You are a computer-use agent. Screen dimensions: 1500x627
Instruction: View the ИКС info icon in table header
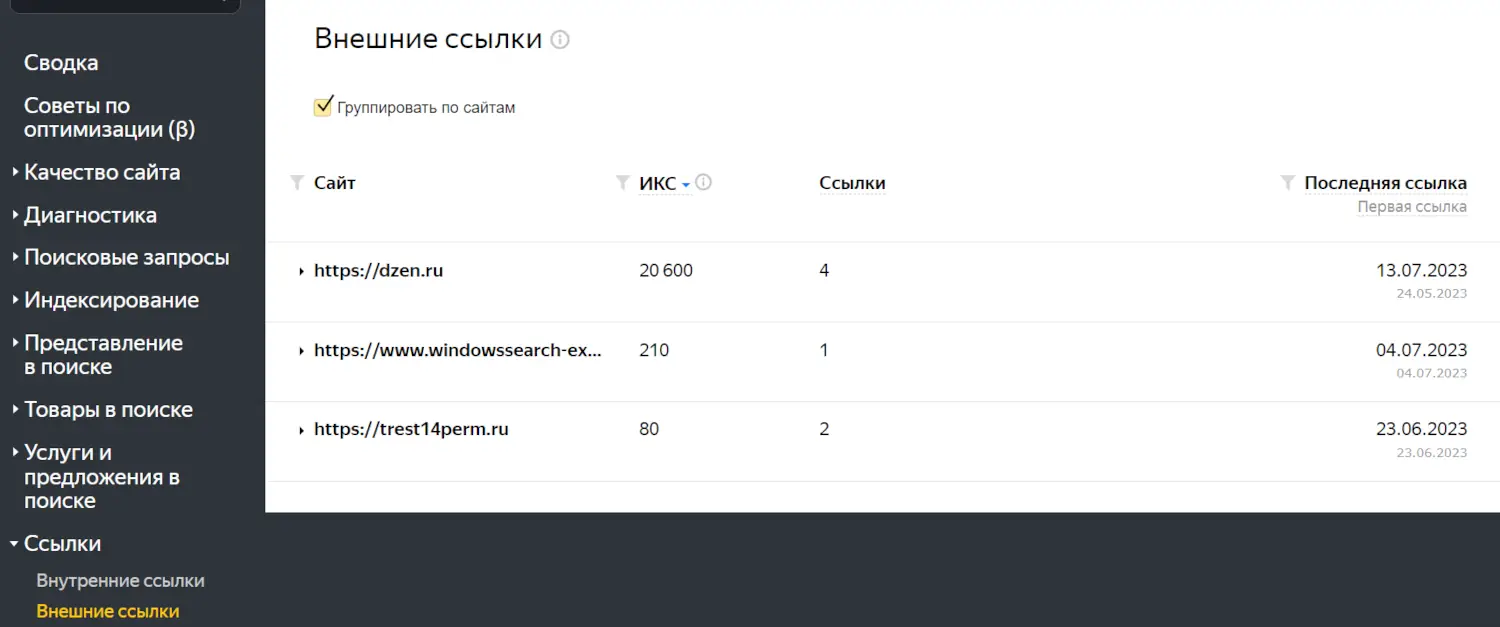pos(704,181)
